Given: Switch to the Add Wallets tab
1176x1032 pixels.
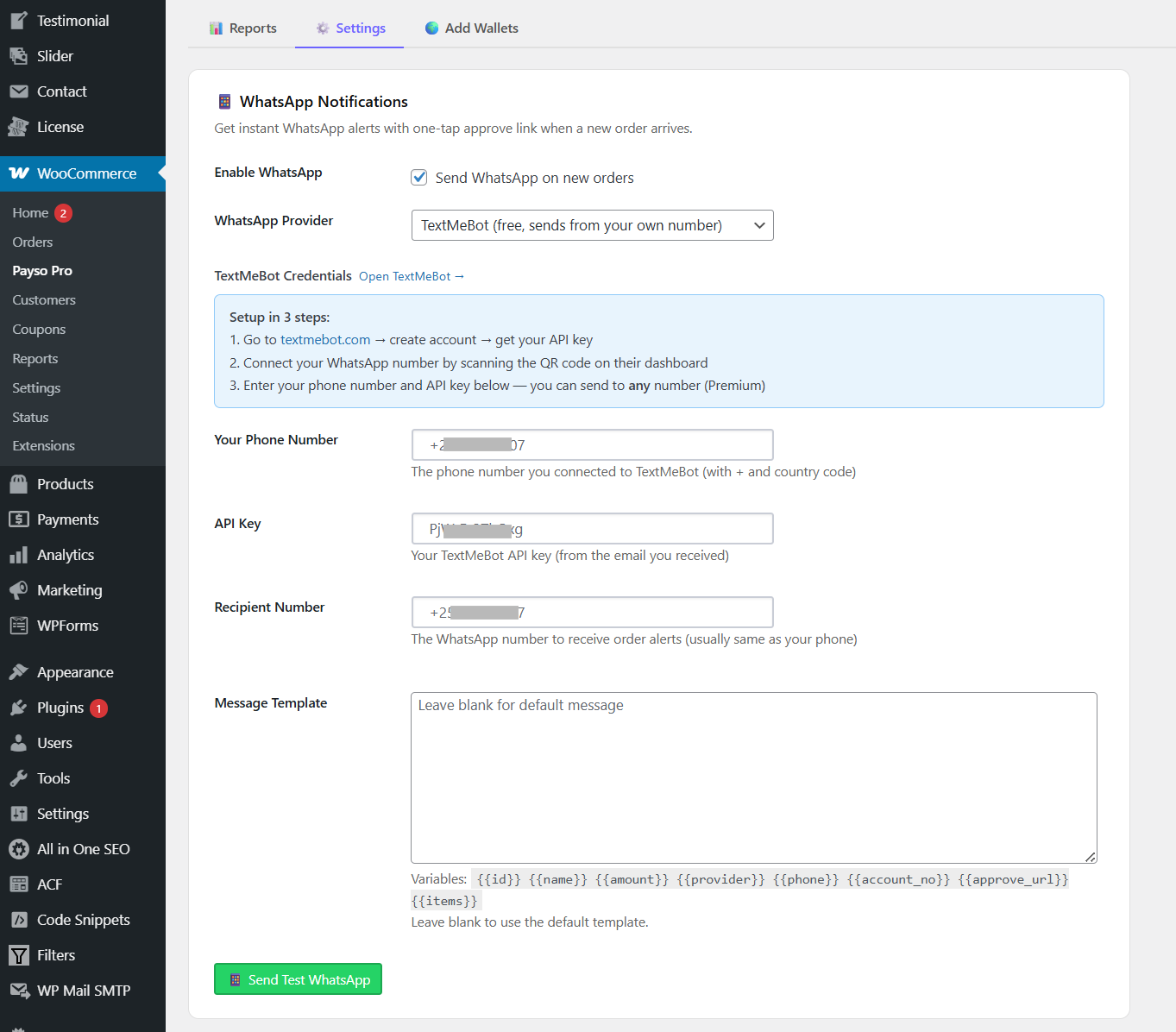Looking at the screenshot, I should pos(471,28).
